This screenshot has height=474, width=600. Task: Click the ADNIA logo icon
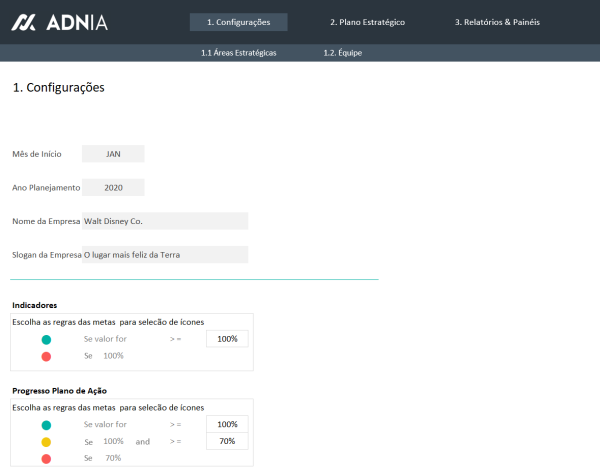tap(28, 22)
